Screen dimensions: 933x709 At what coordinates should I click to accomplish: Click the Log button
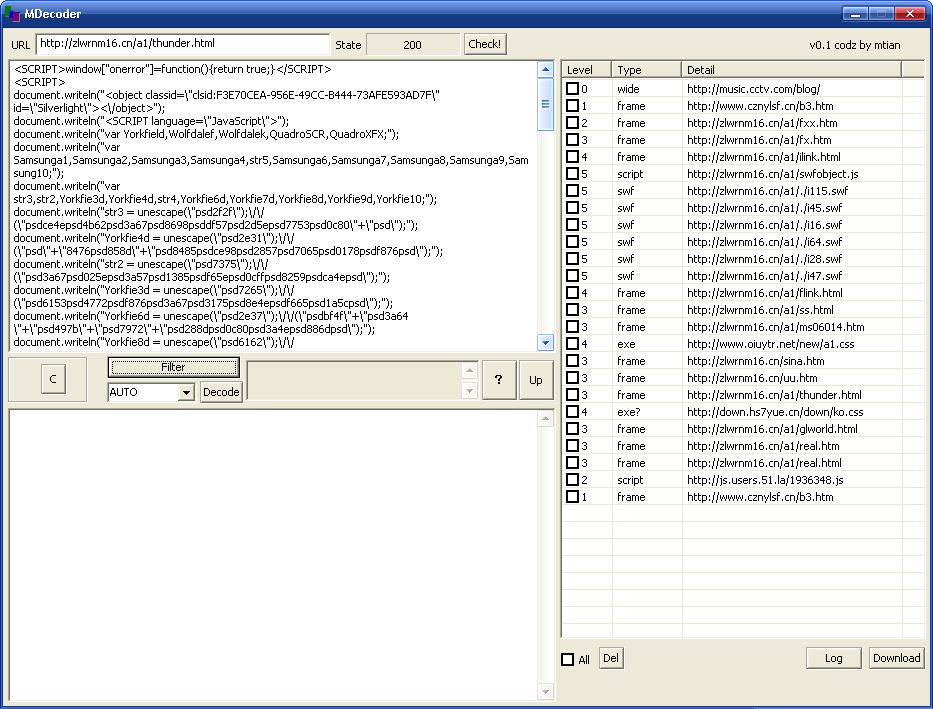point(833,658)
